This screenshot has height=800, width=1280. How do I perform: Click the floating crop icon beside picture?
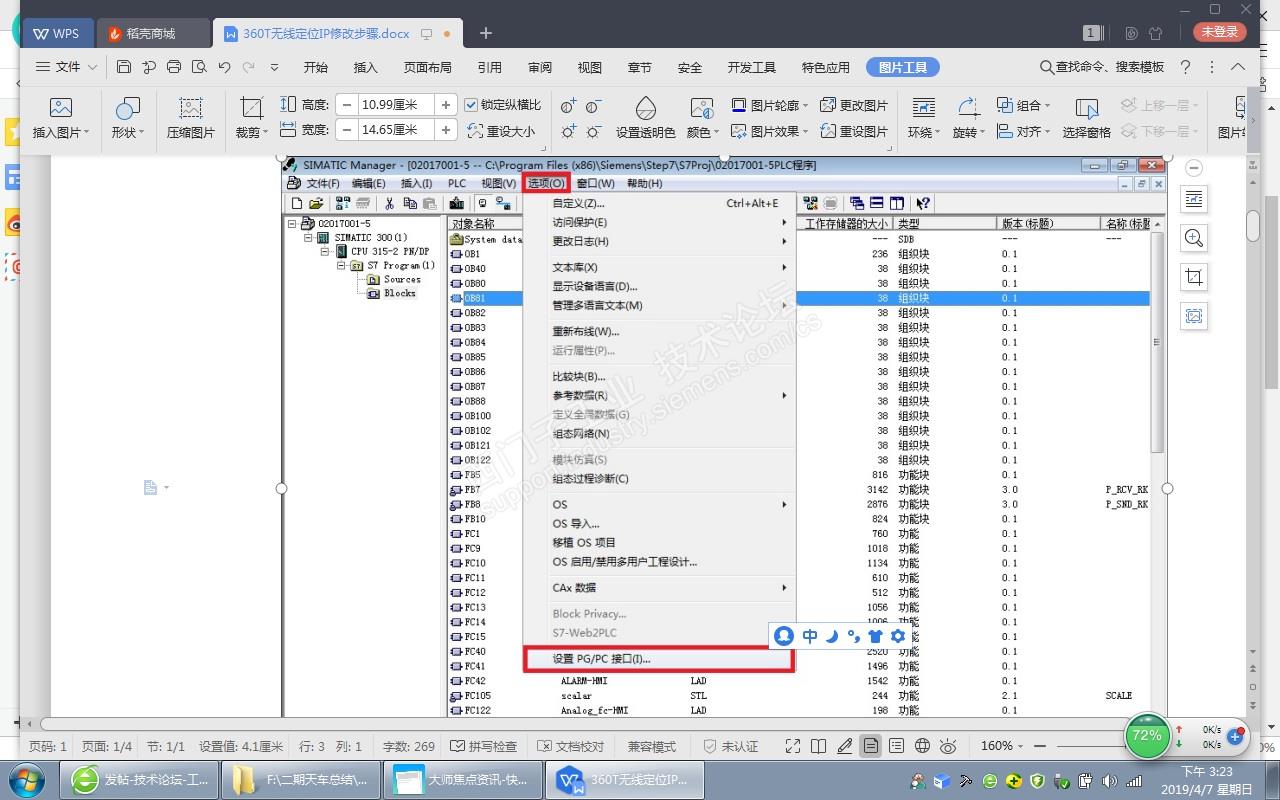coord(1194,277)
